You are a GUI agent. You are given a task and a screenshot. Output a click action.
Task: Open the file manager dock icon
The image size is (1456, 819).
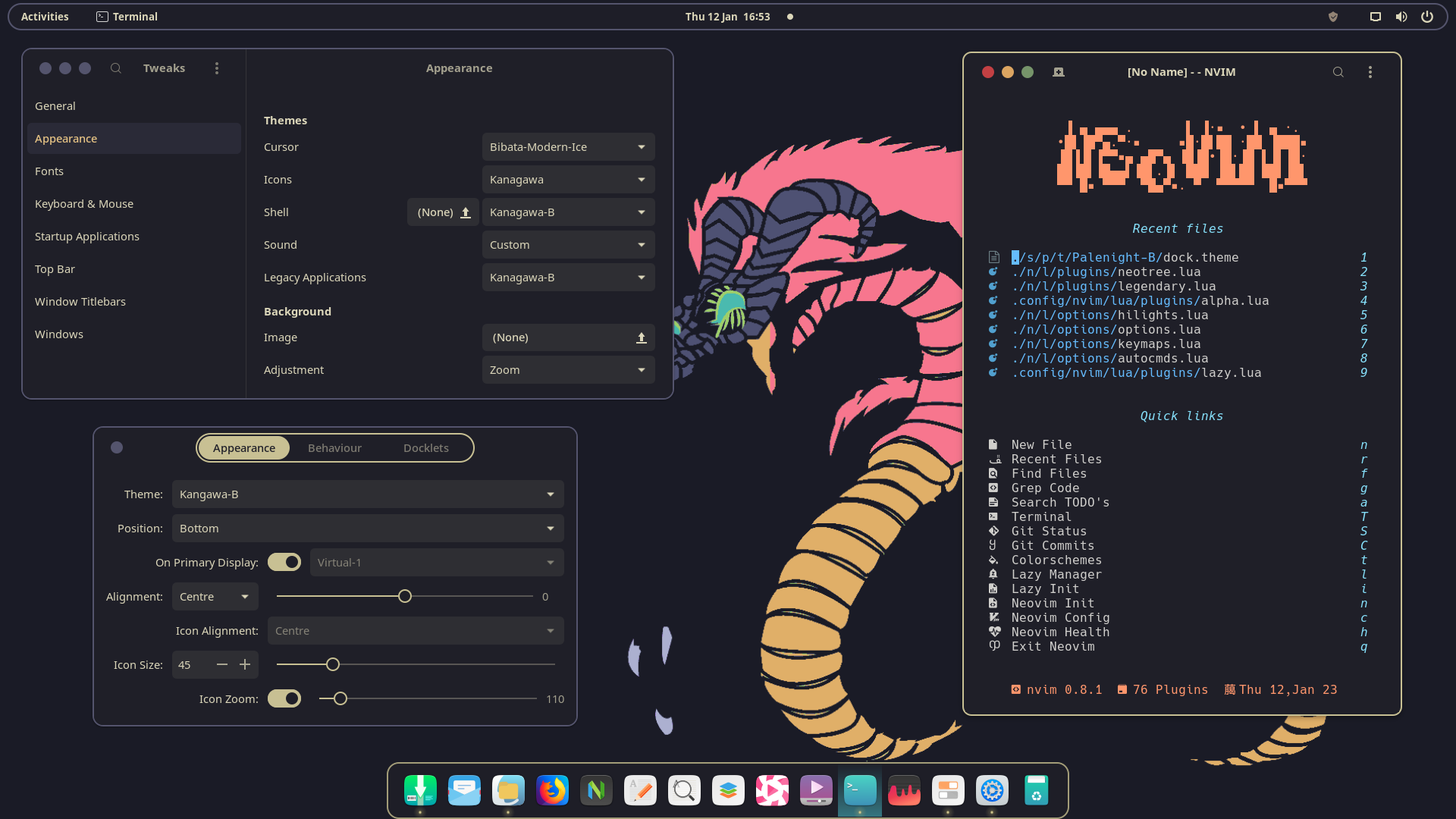click(508, 790)
